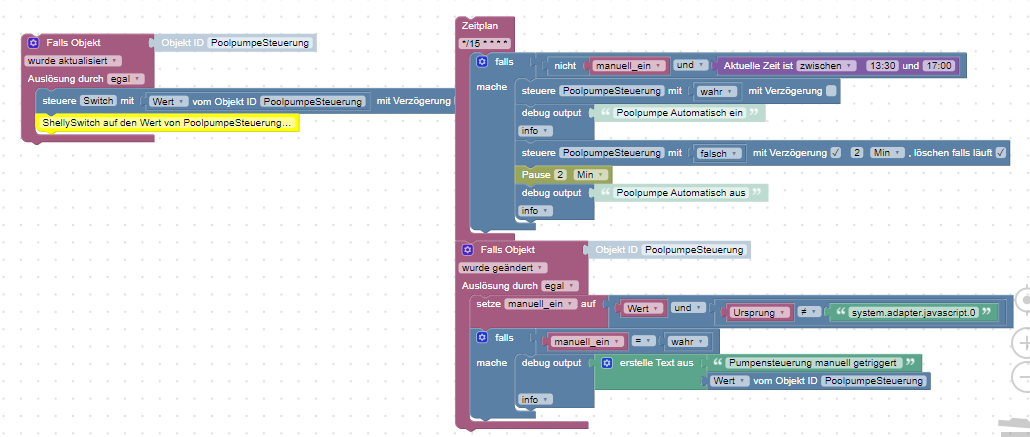Open the '≠' comparison operator dropdown
Screen dimensions: 1030x437
coord(809,313)
